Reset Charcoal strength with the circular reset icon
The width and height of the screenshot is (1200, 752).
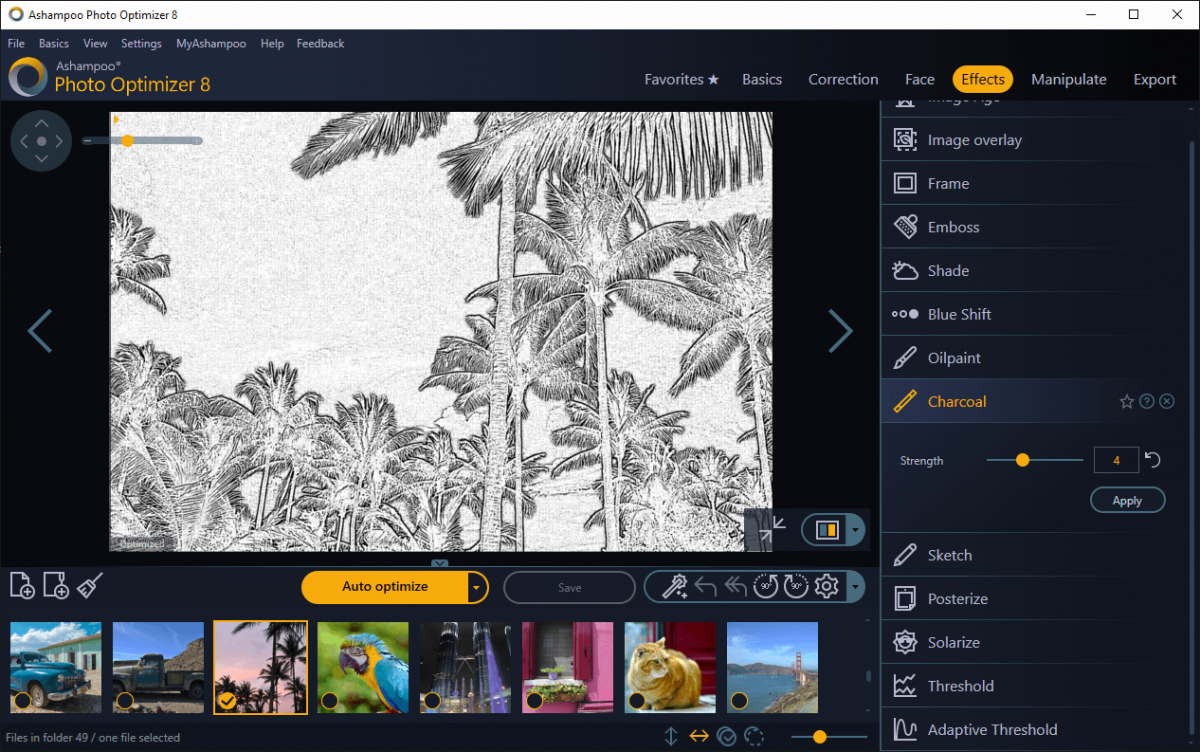pos(1152,459)
